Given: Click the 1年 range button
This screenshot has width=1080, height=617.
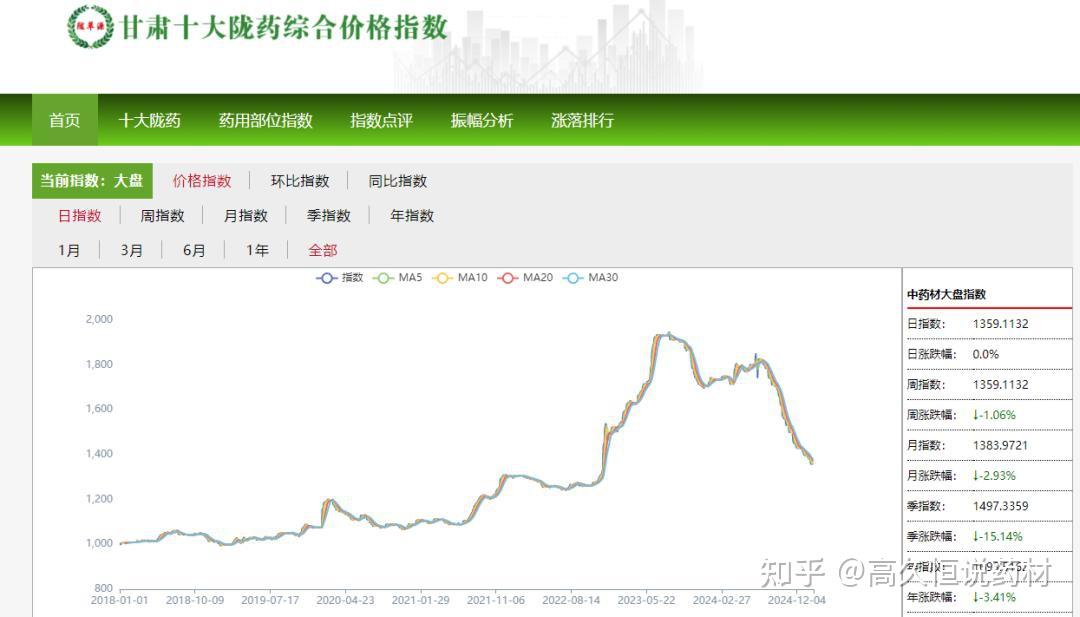Looking at the screenshot, I should point(257,251).
